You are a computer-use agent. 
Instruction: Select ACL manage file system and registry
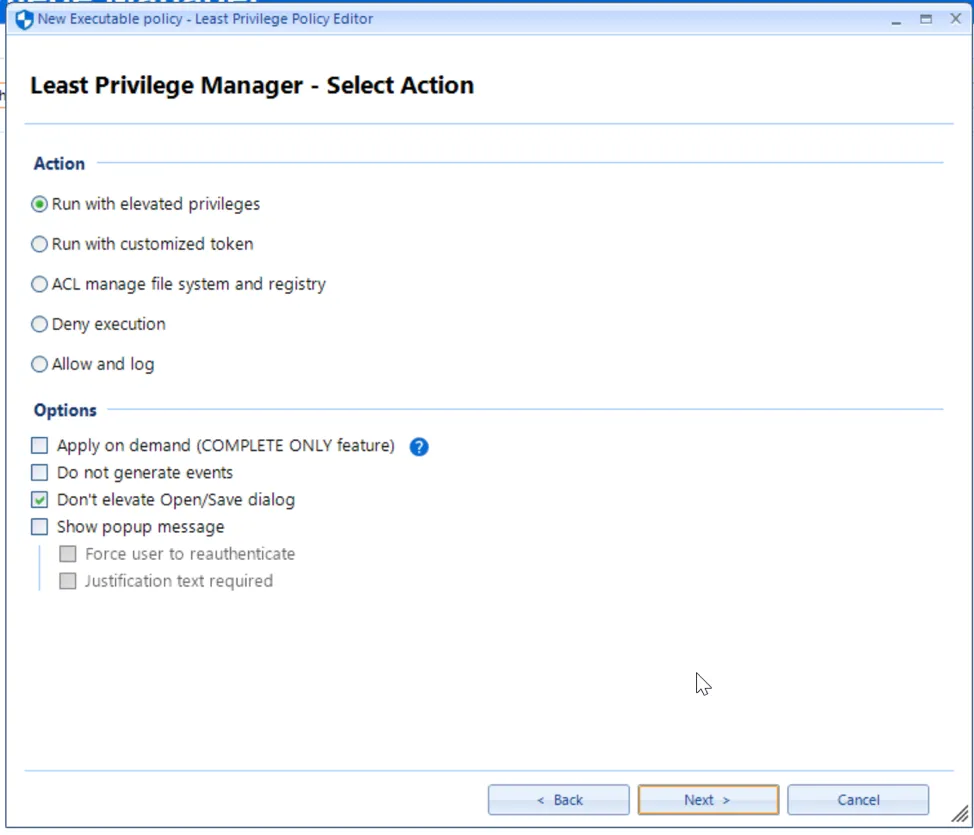(40, 284)
